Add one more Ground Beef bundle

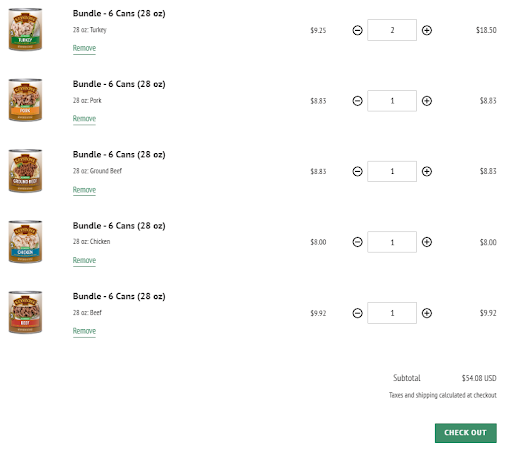click(x=427, y=171)
